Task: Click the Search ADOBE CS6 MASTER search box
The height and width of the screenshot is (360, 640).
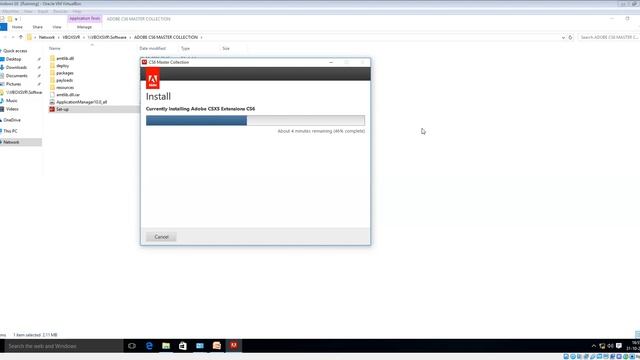Action: 608,37
